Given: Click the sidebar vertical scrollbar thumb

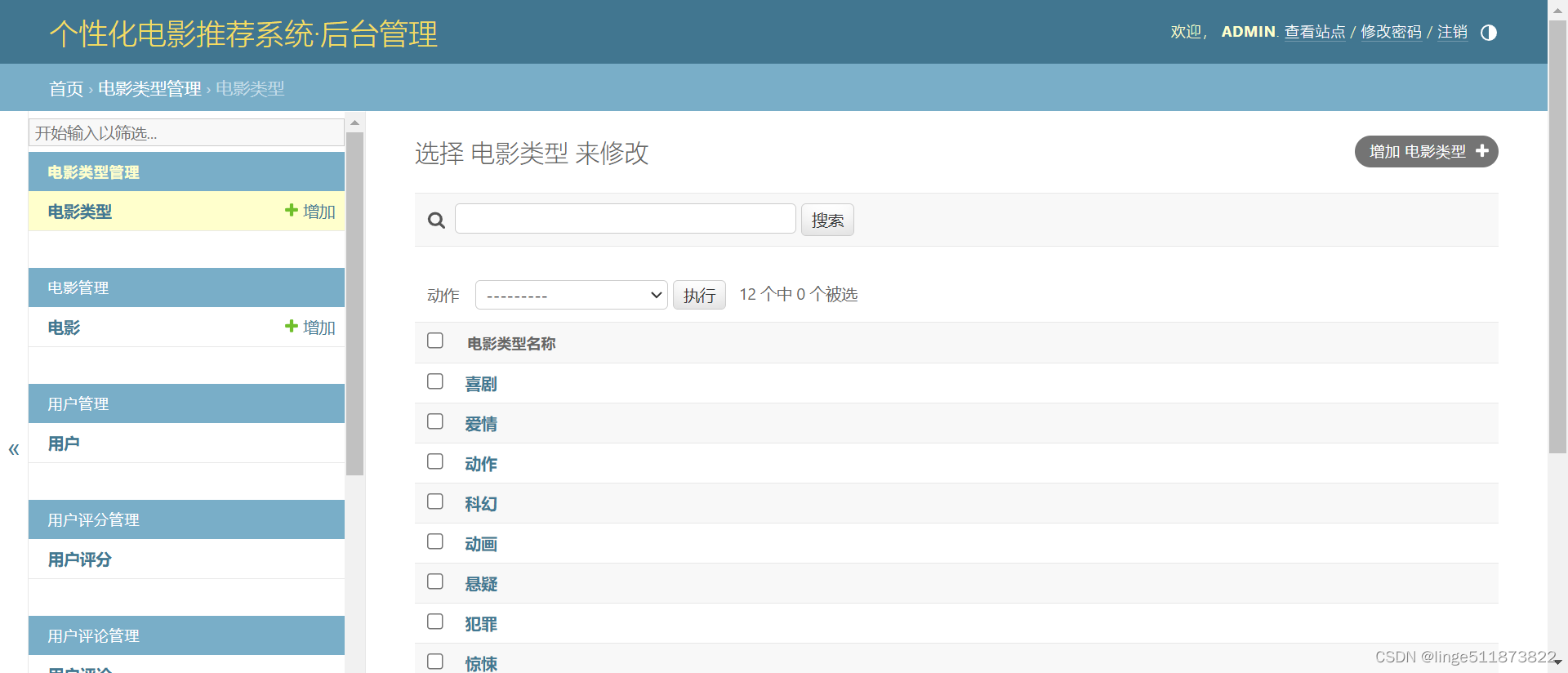Looking at the screenshot, I should pos(354,304).
